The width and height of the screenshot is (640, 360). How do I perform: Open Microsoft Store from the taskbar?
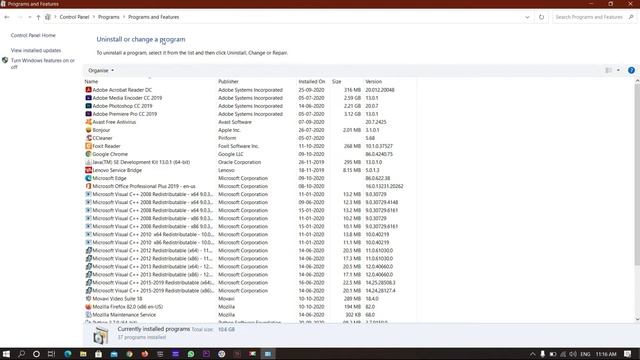click(98, 354)
